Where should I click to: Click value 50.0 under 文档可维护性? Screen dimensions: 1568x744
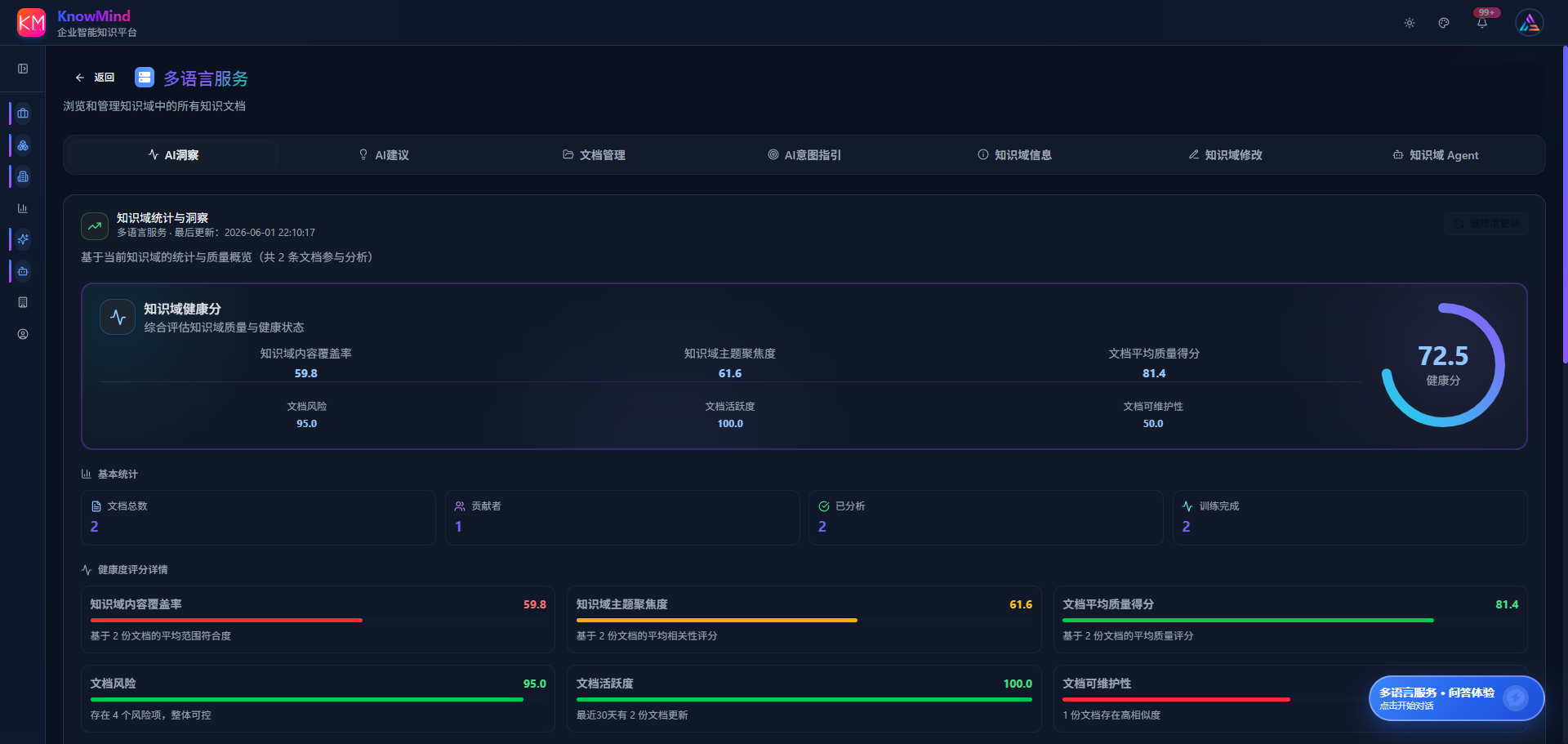(x=1153, y=424)
